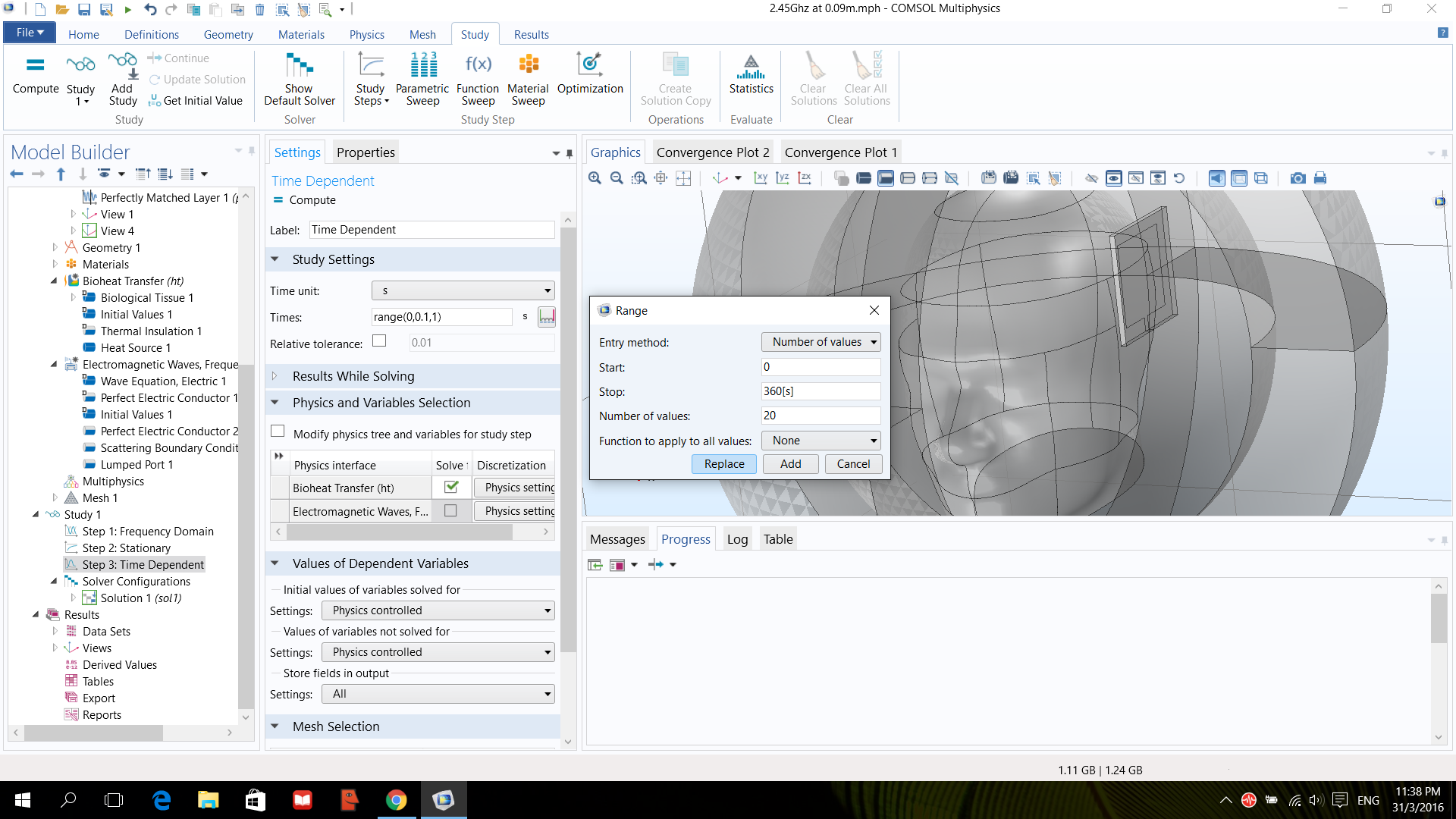Switch to the Convergence Plot 2 tab
The width and height of the screenshot is (1456, 819).
[x=712, y=152]
